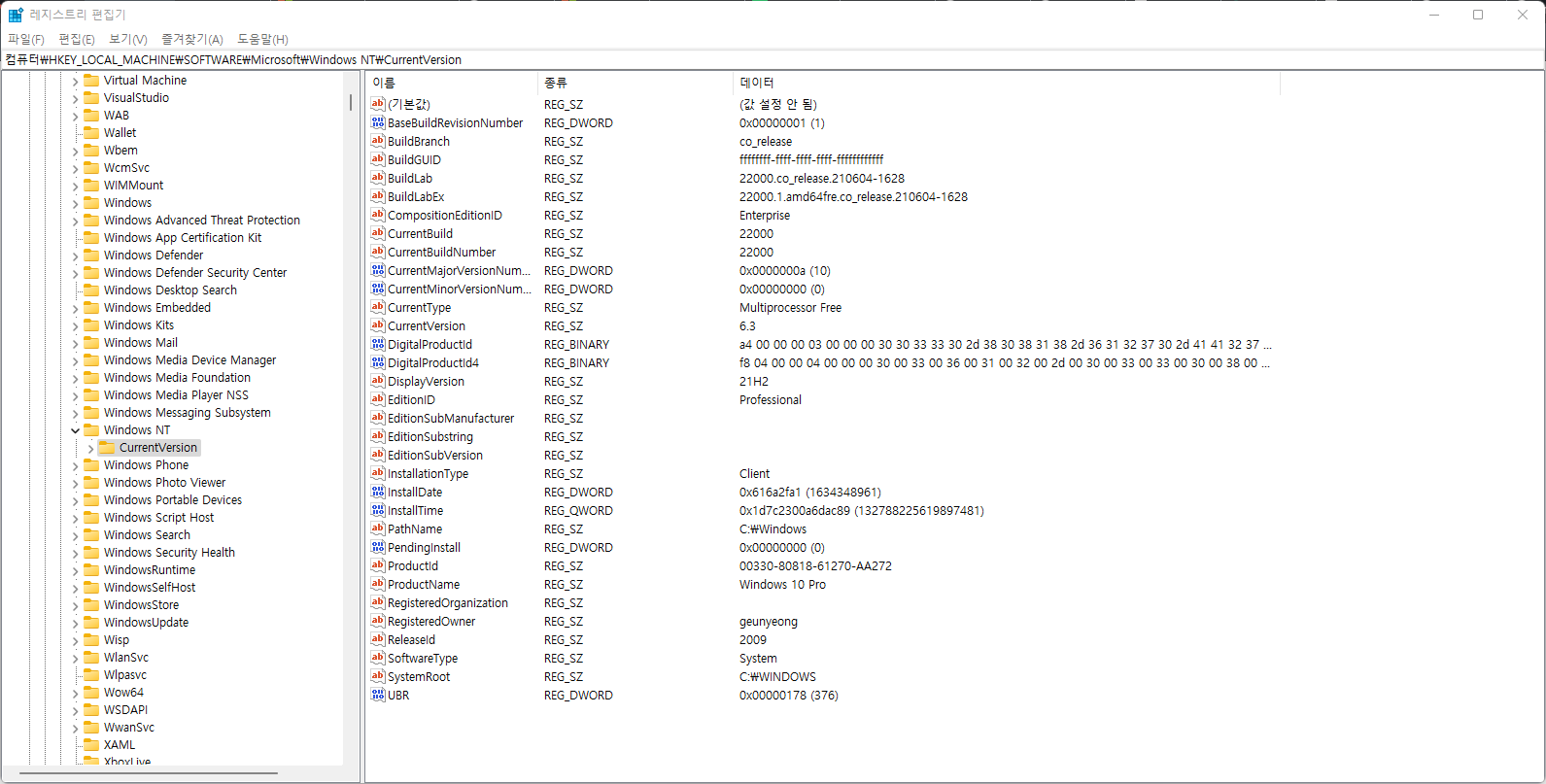Select the PathName value name
Viewport: 1546px width, 784px height.
pos(415,528)
